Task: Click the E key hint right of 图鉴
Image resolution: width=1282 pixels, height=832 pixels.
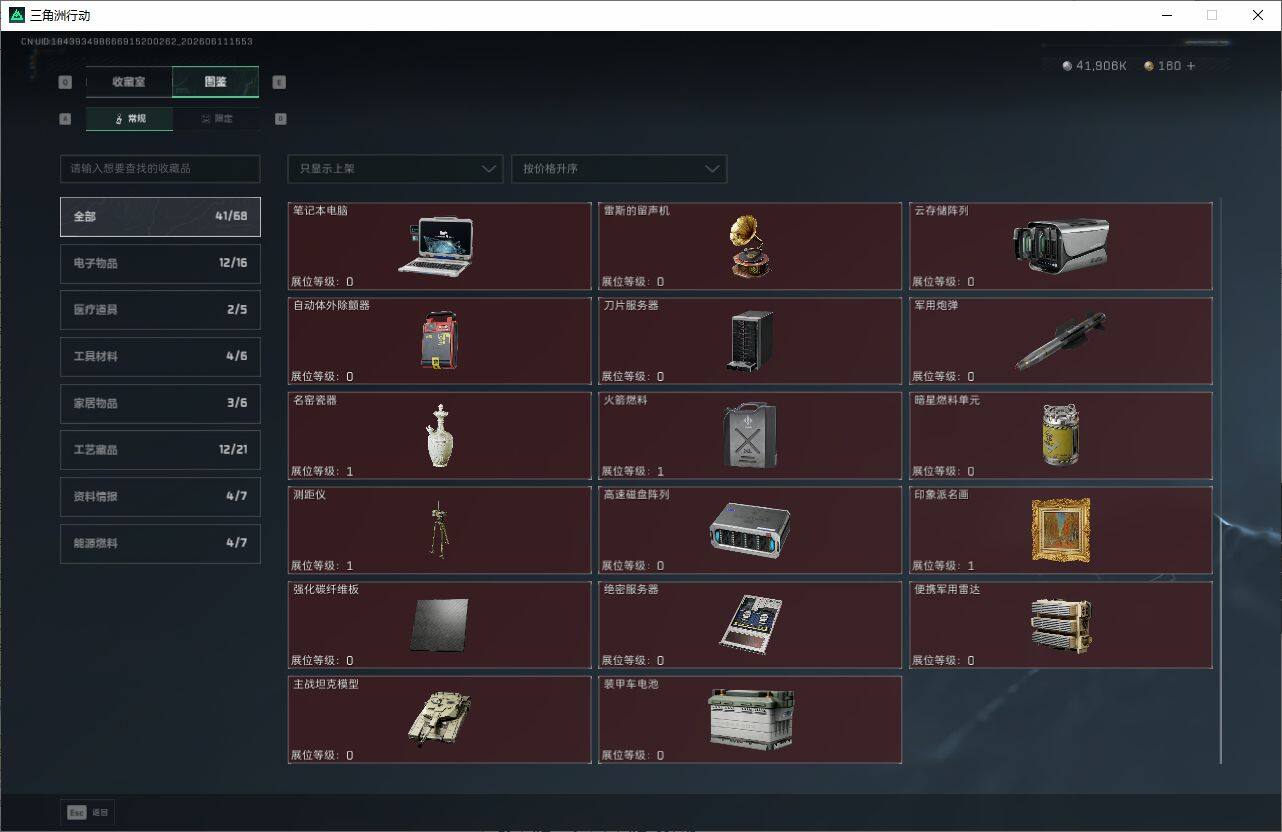Action: [279, 82]
